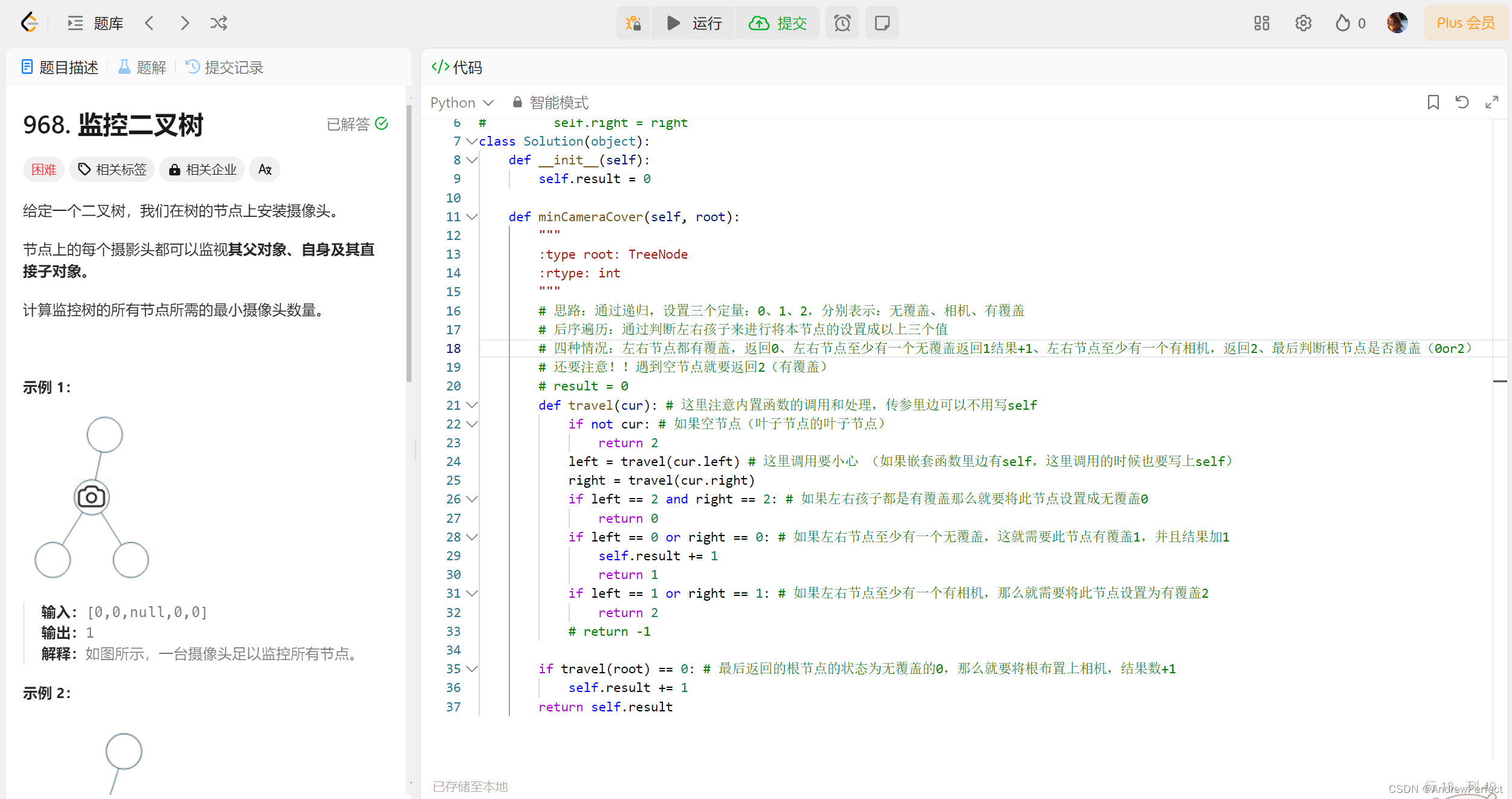Open the question timer icon
The height and width of the screenshot is (799, 1512).
(x=842, y=23)
